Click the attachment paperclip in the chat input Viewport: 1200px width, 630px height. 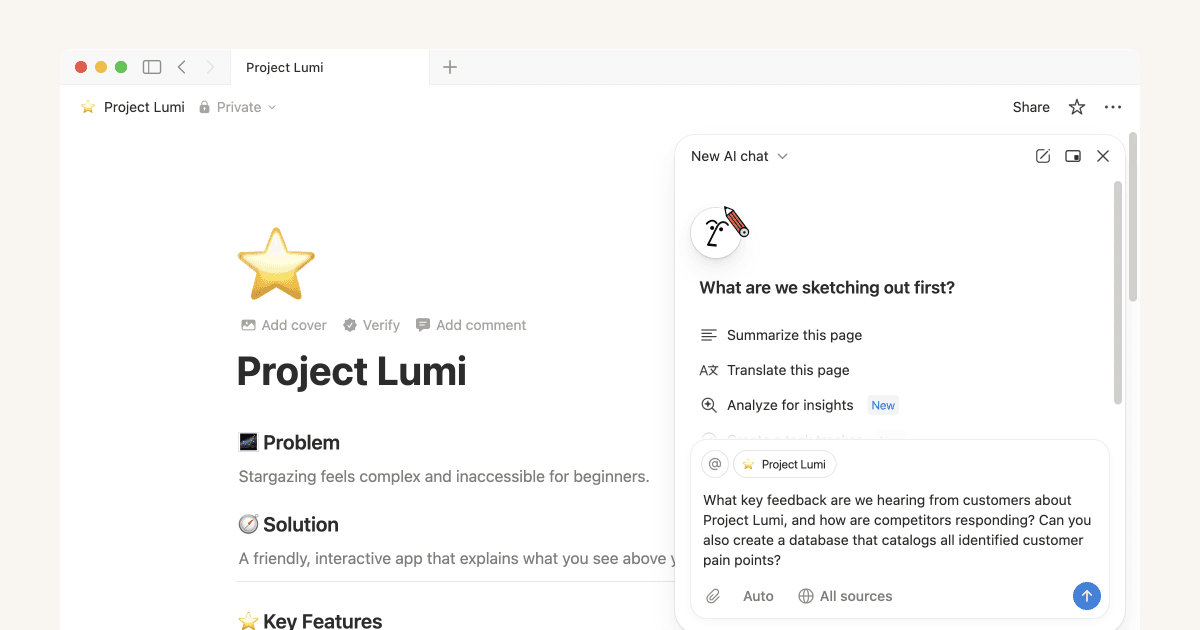click(713, 596)
